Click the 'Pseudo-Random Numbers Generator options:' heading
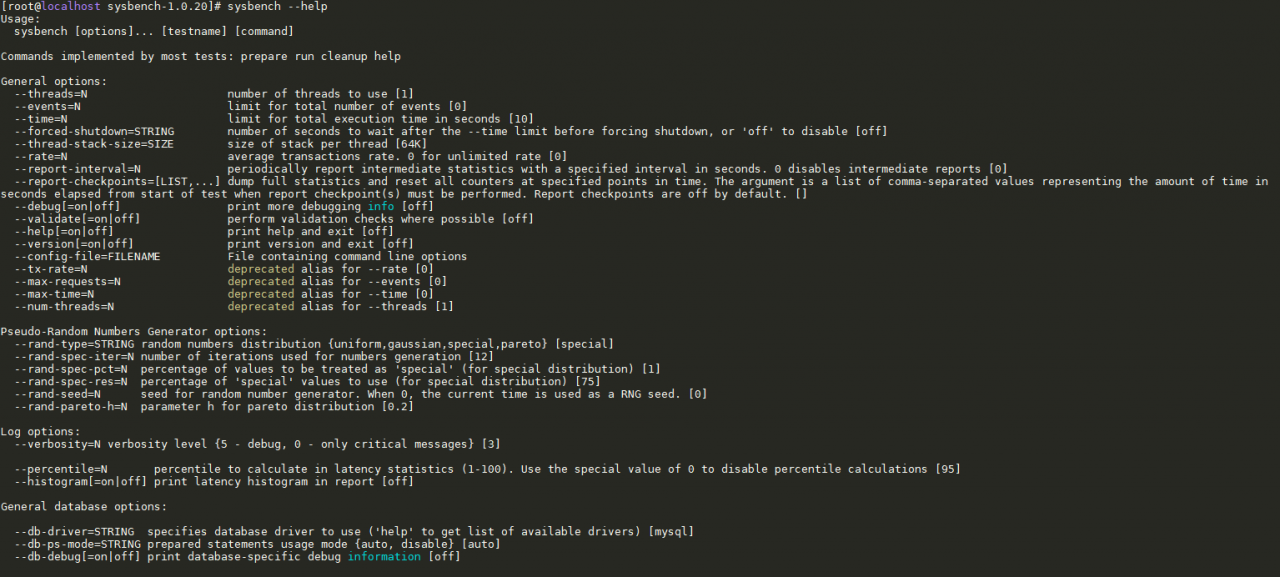The height and width of the screenshot is (577, 1280). click(x=134, y=332)
